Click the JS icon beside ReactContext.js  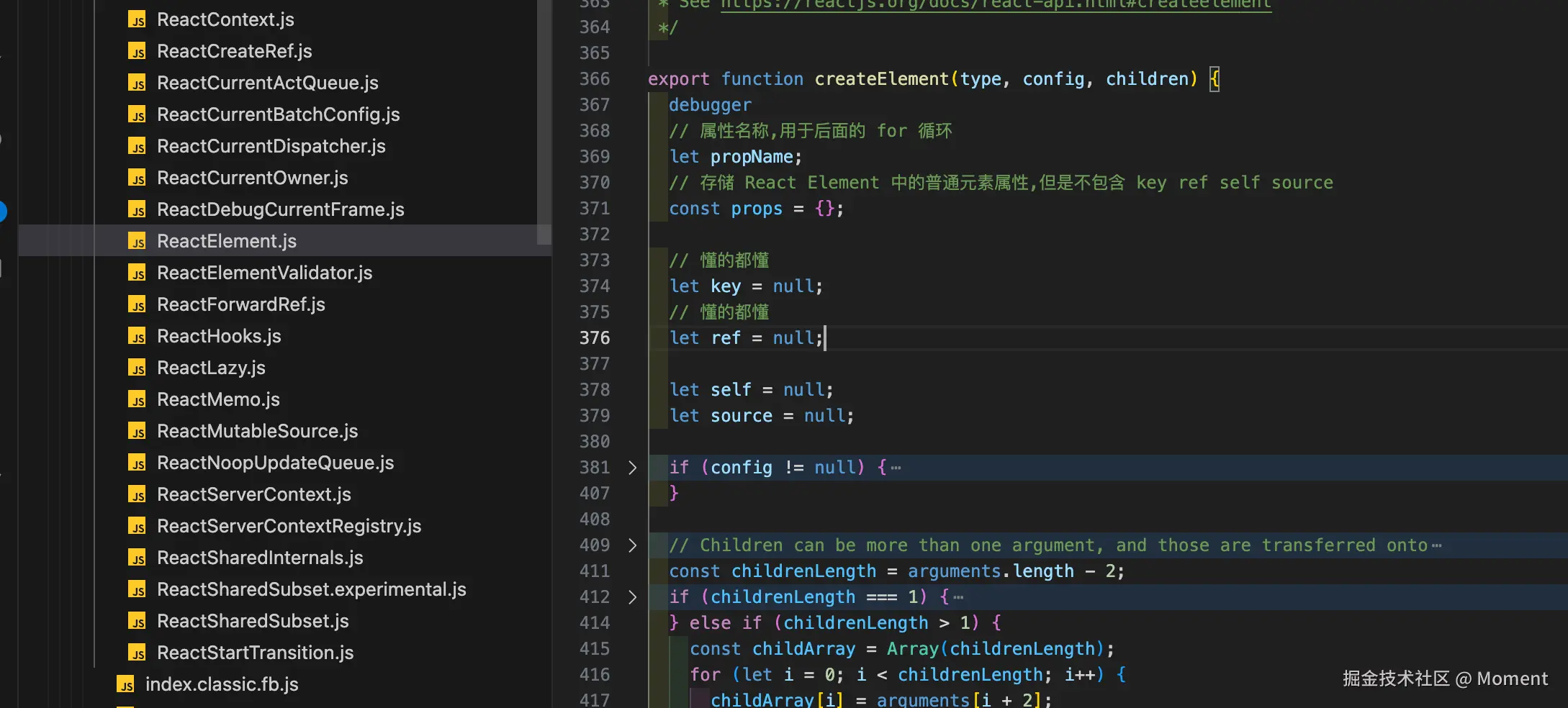[x=137, y=19]
